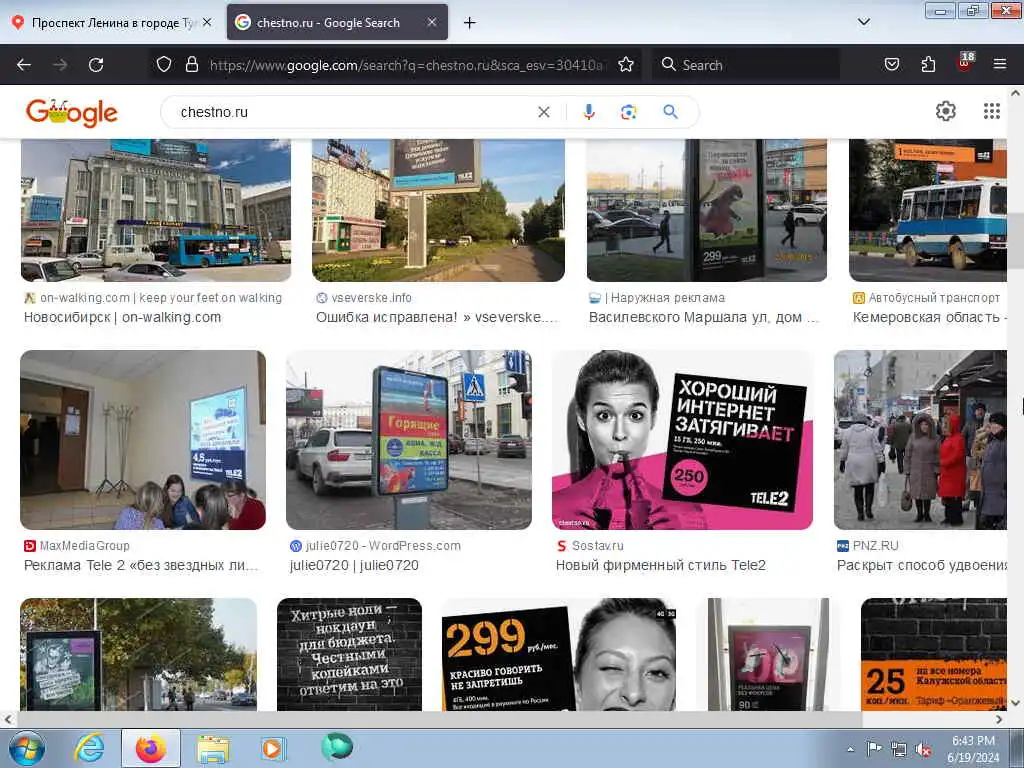Viewport: 1024px width, 768px height.
Task: Open Firefox application hamburger menu
Action: (x=1000, y=64)
